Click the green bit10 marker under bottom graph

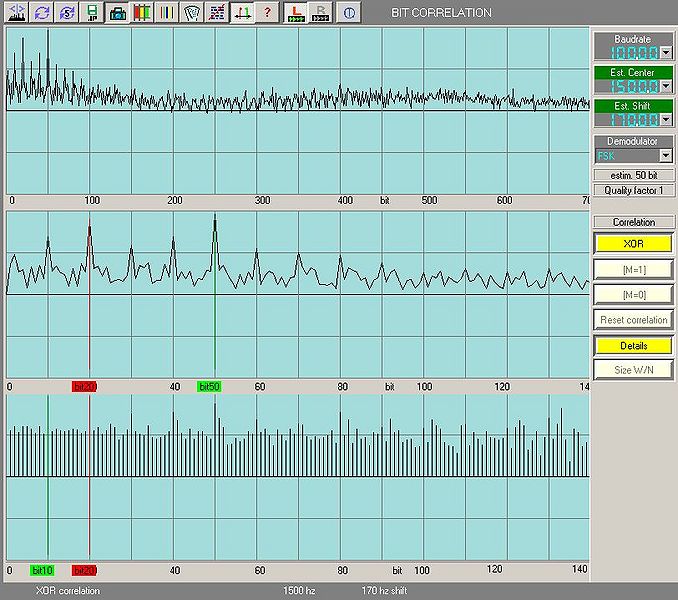pos(42,570)
